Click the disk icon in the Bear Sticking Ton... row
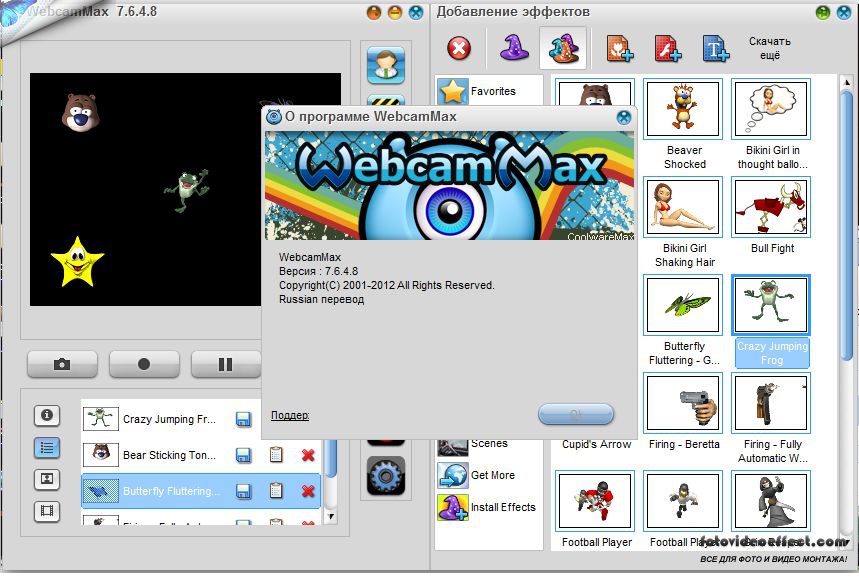The image size is (859, 578). point(243,455)
